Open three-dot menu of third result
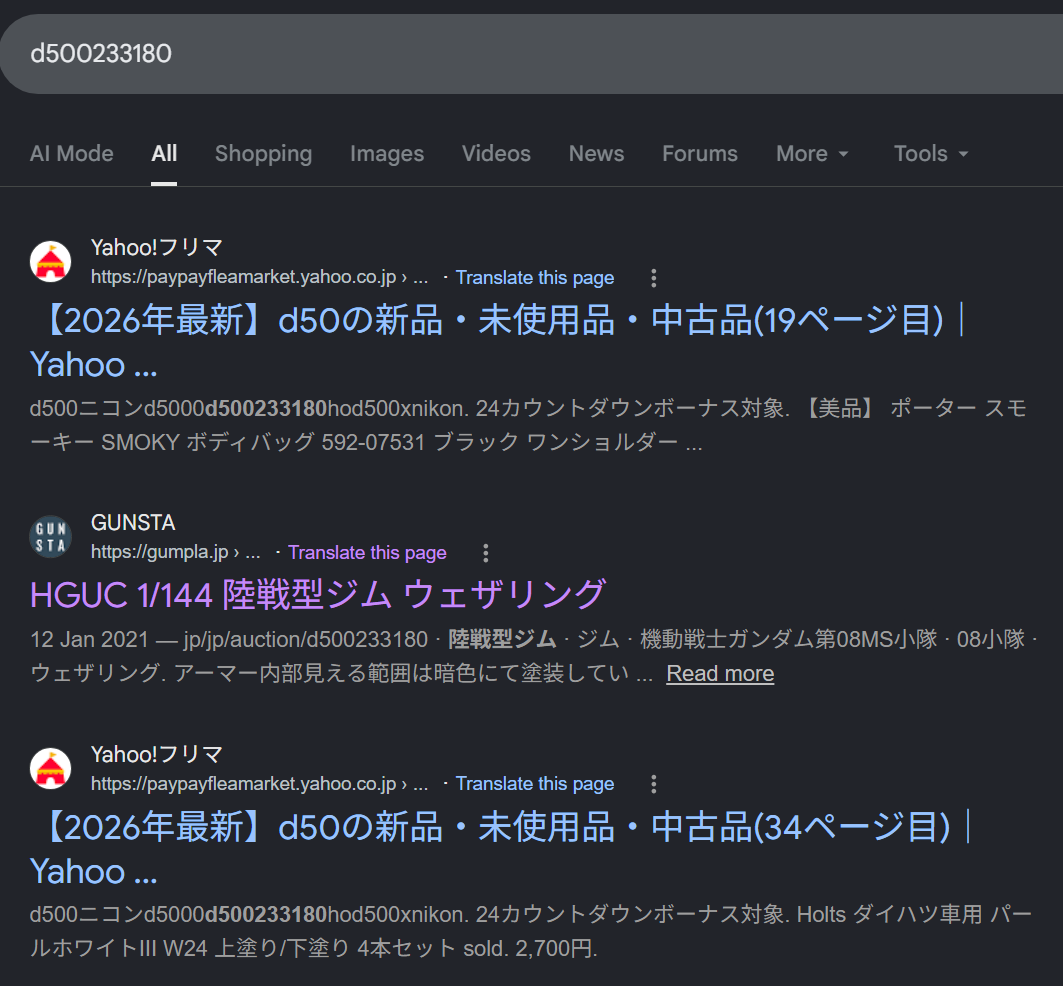 [654, 784]
